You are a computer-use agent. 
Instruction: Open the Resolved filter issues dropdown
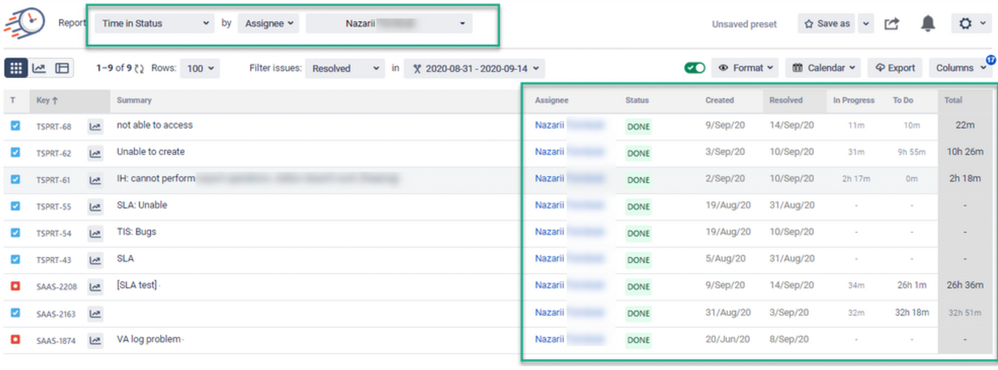(345, 68)
